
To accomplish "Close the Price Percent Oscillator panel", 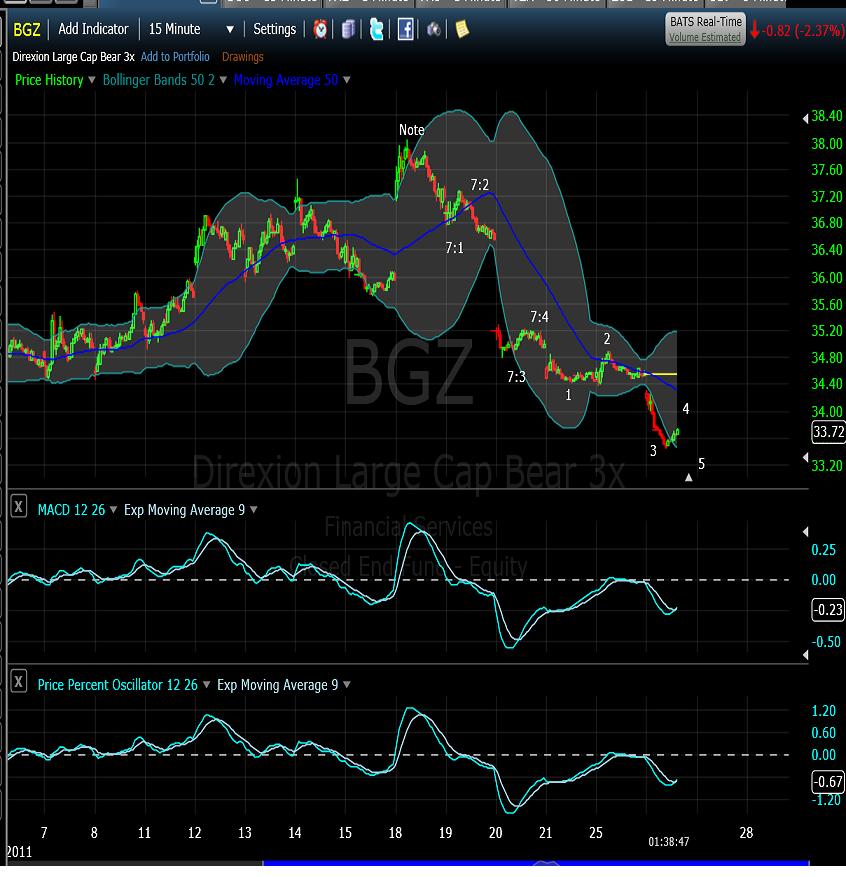I will tap(19, 683).
